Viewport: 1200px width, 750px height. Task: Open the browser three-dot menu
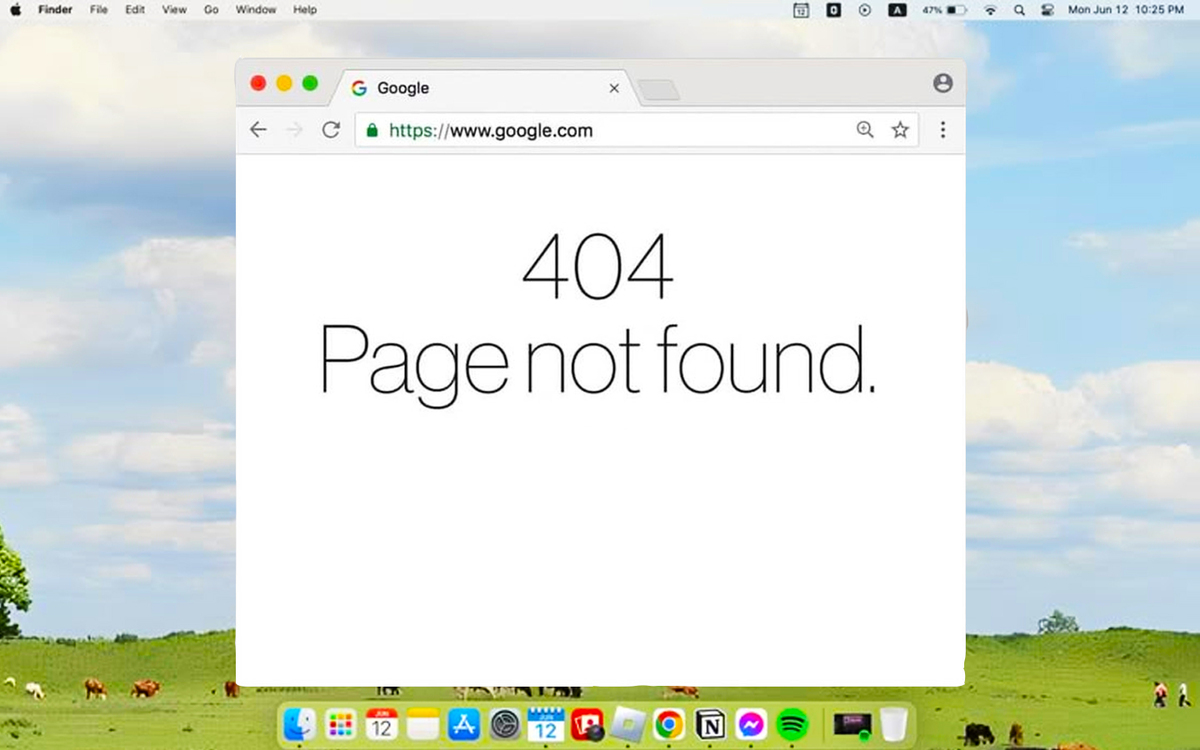click(943, 130)
